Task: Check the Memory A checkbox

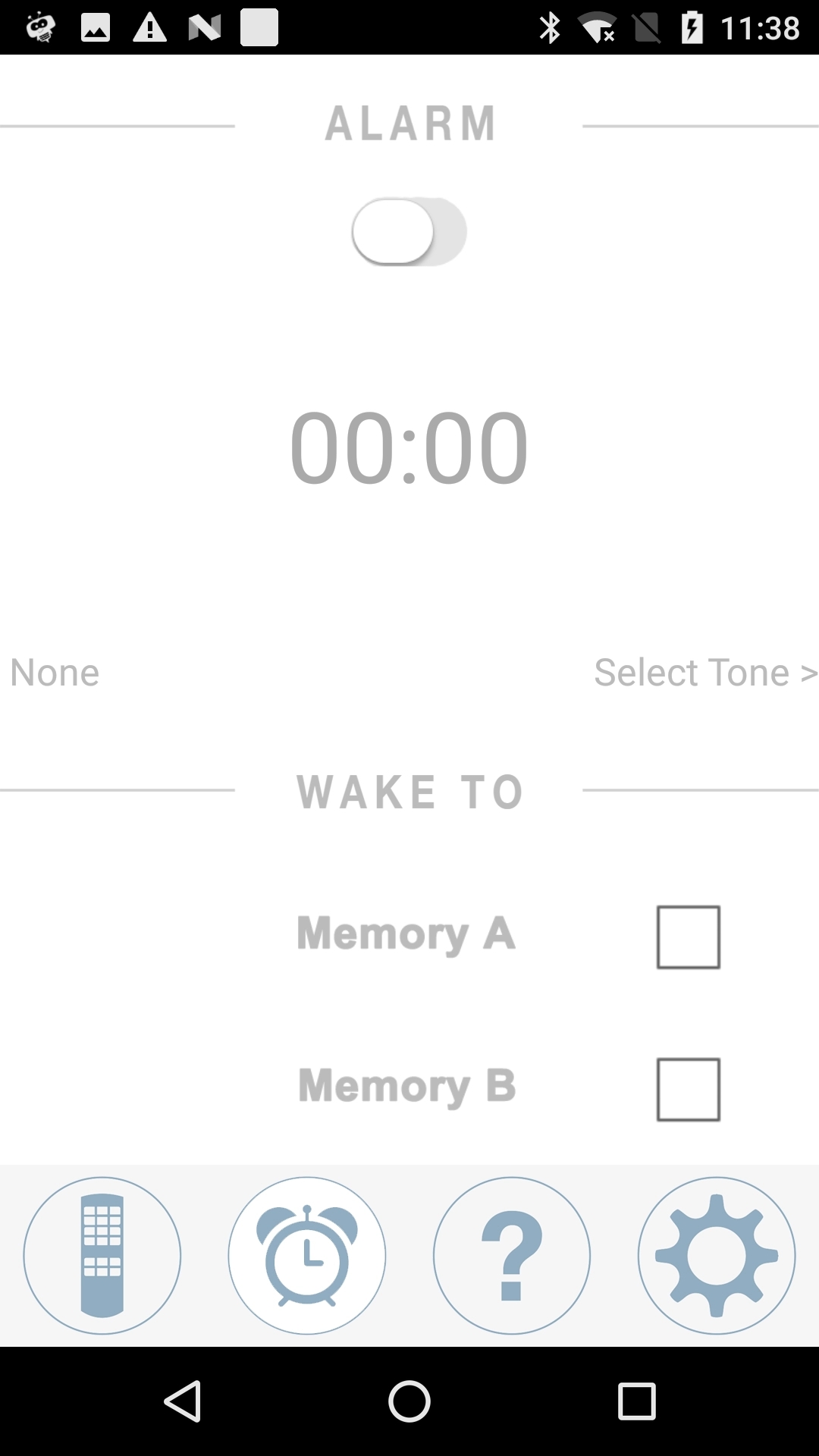Action: click(x=688, y=937)
